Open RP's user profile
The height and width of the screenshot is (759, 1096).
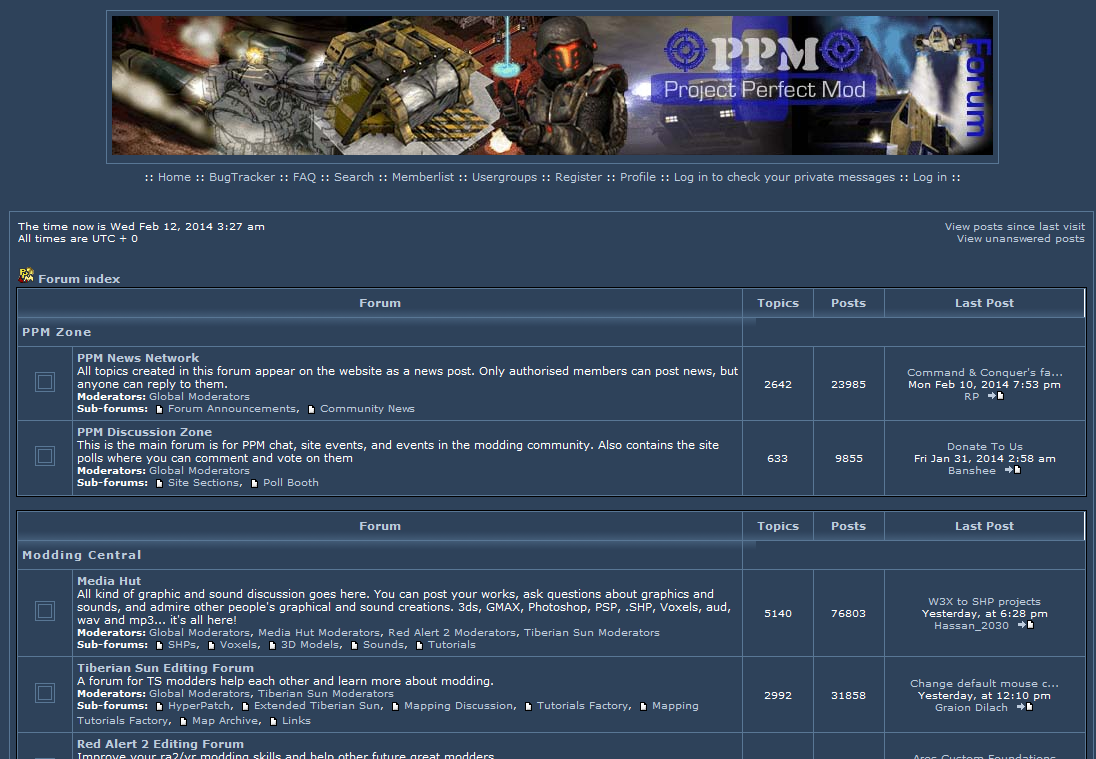[x=972, y=396]
